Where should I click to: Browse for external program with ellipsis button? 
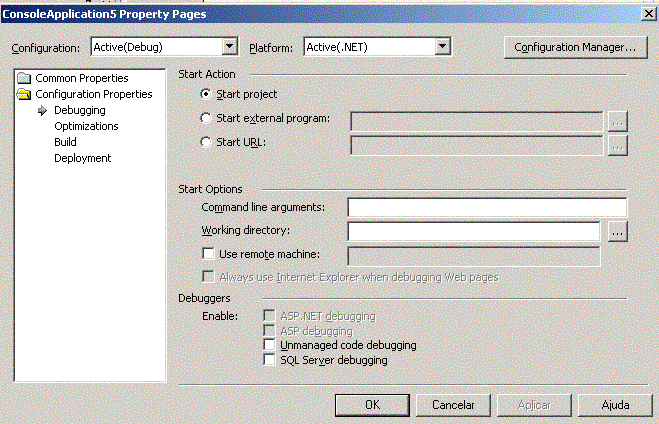click(x=617, y=121)
